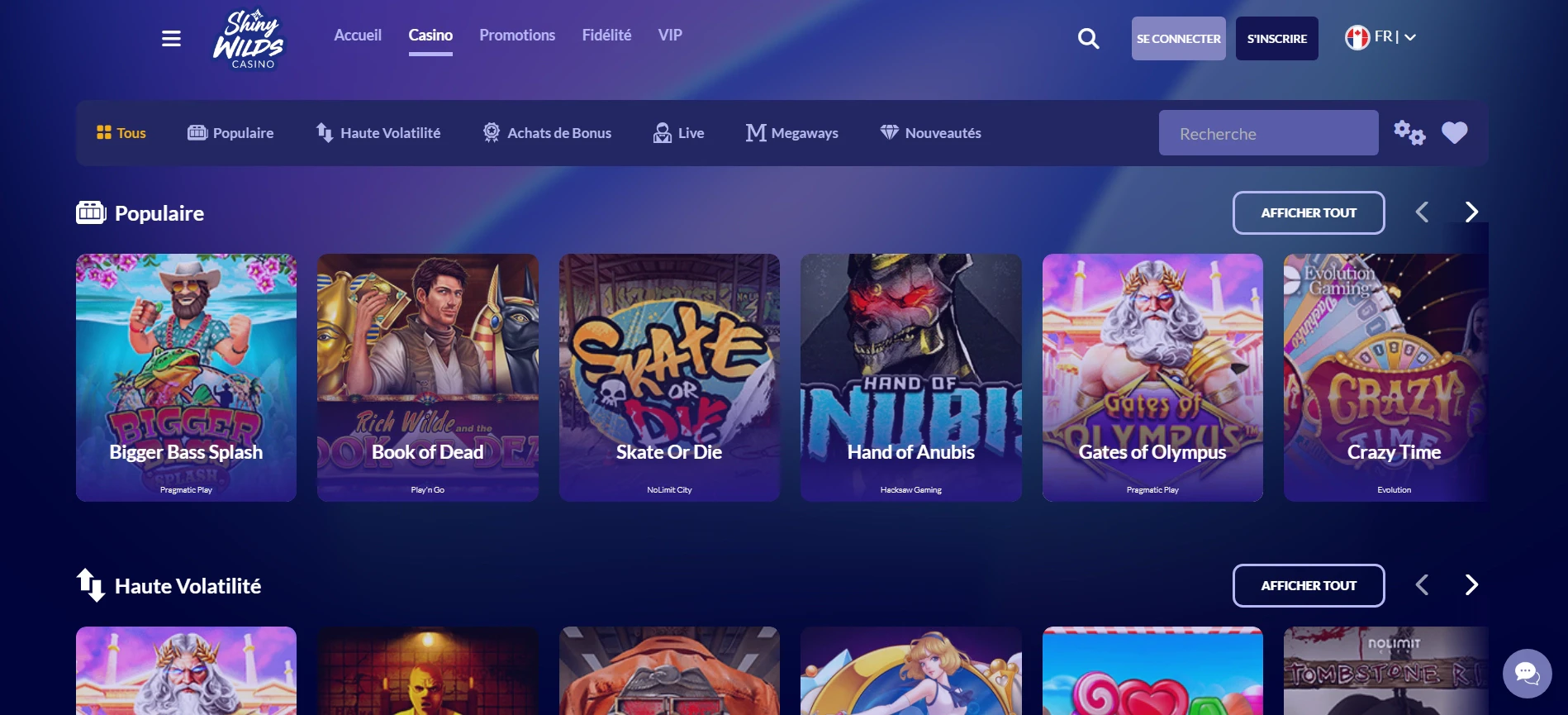Click the Canadian flag language icon

pos(1357,37)
